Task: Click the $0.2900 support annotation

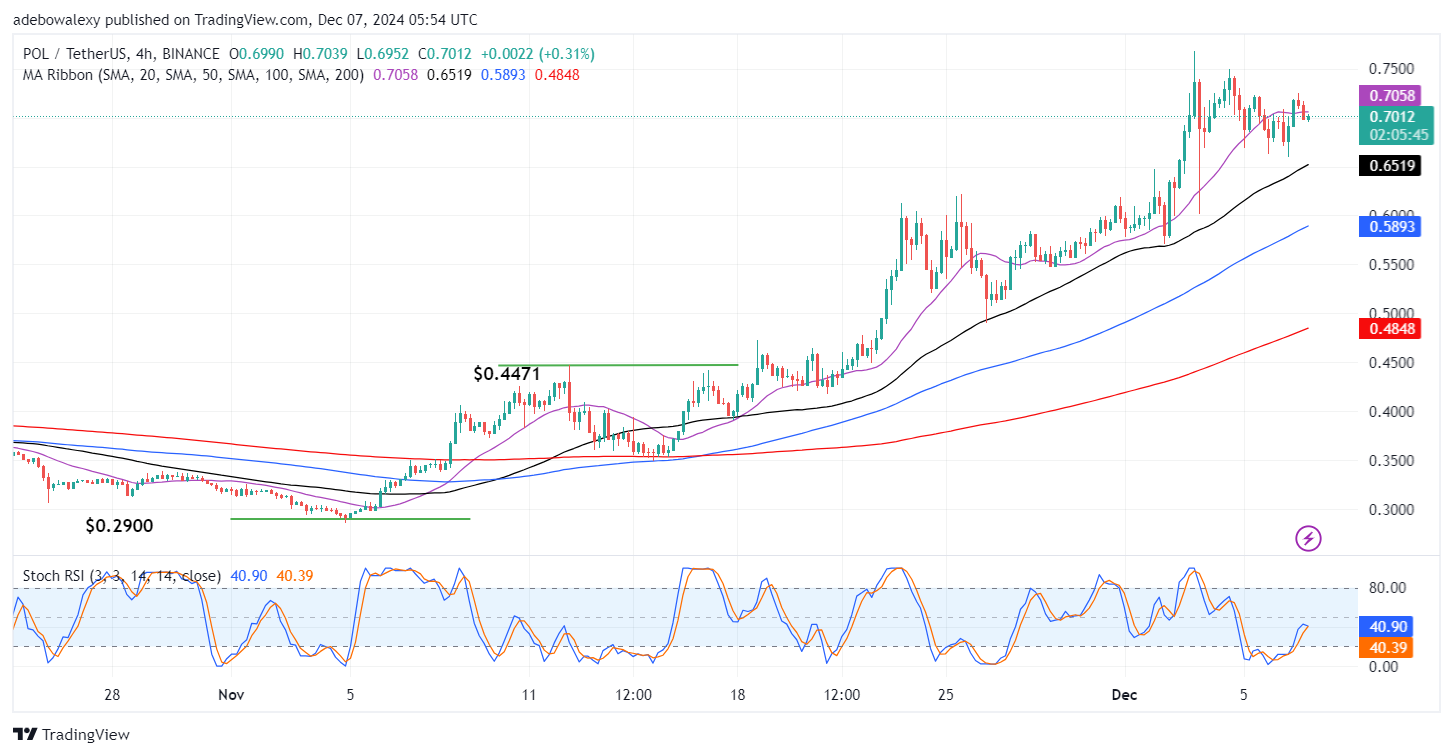Action: 118,525
